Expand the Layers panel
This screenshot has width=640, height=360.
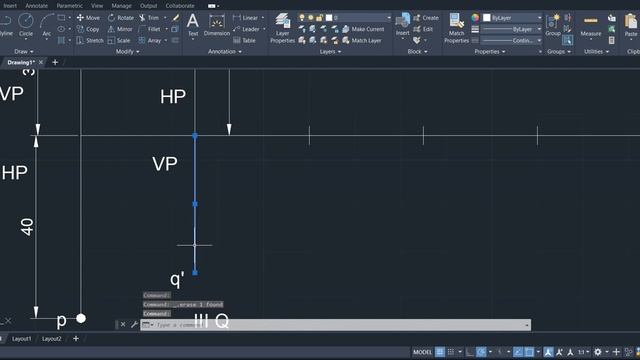[330, 51]
